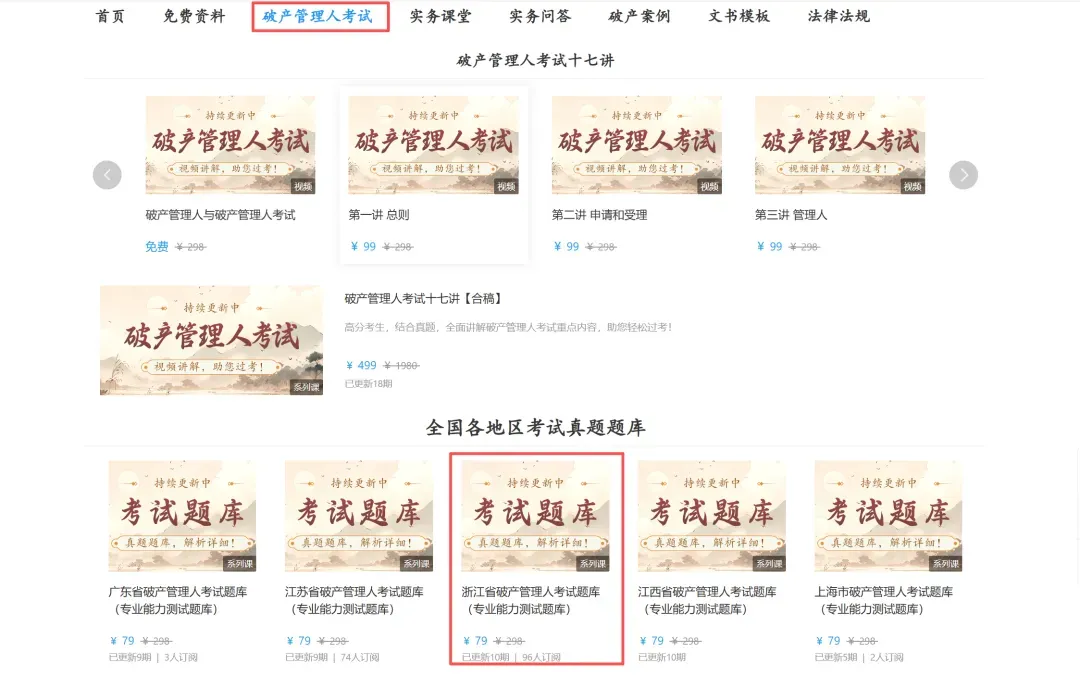Click the 十七讲 series course banner image
Image resolution: width=1080 pixels, height=675 pixels.
tap(211, 340)
